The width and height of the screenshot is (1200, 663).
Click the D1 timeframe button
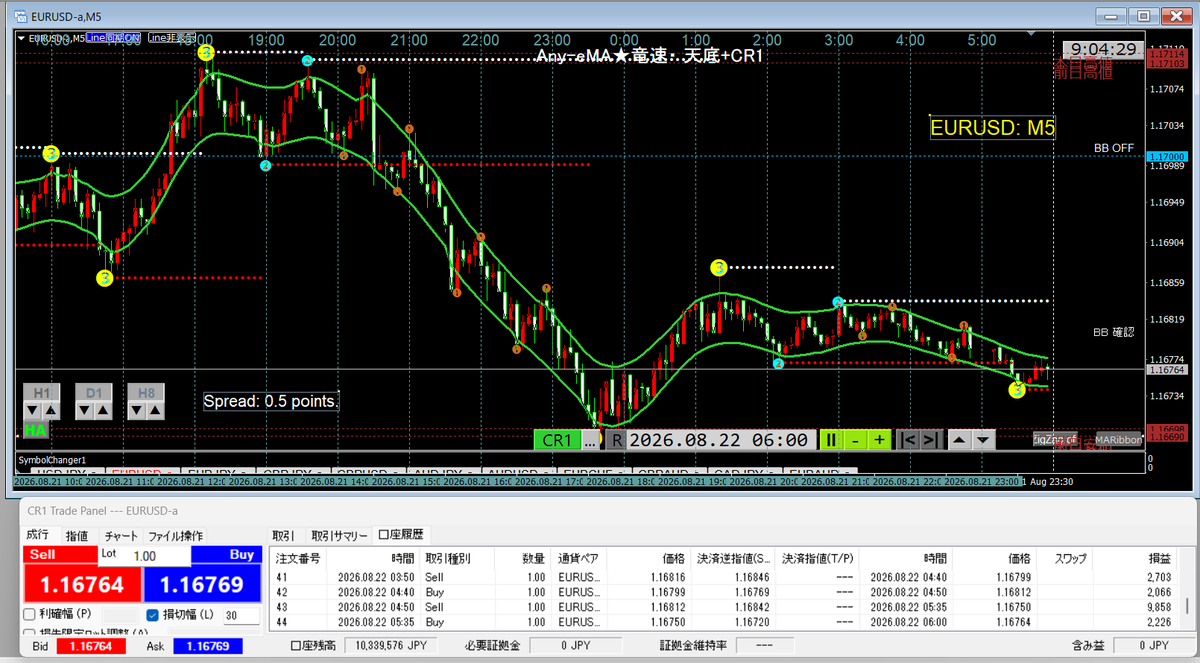94,393
